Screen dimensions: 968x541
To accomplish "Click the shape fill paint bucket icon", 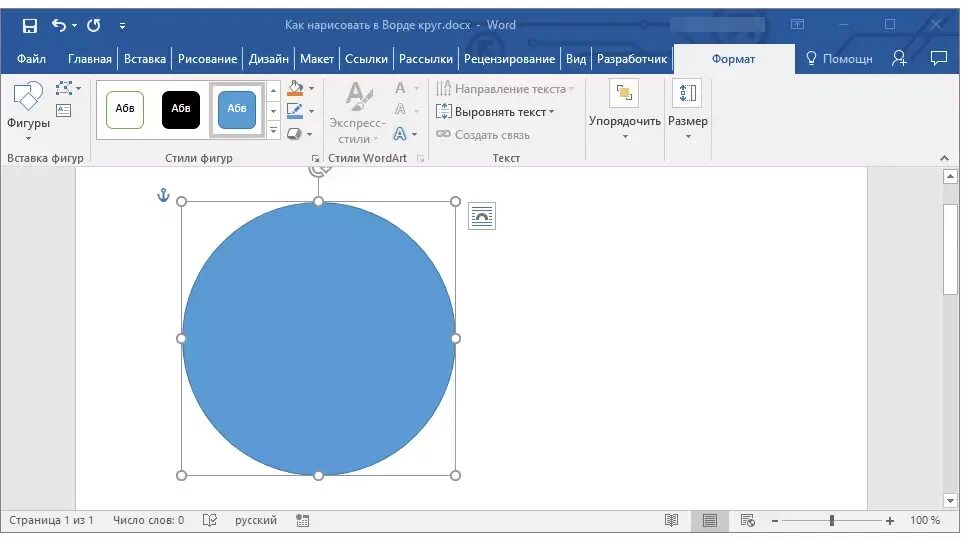I will [296, 88].
